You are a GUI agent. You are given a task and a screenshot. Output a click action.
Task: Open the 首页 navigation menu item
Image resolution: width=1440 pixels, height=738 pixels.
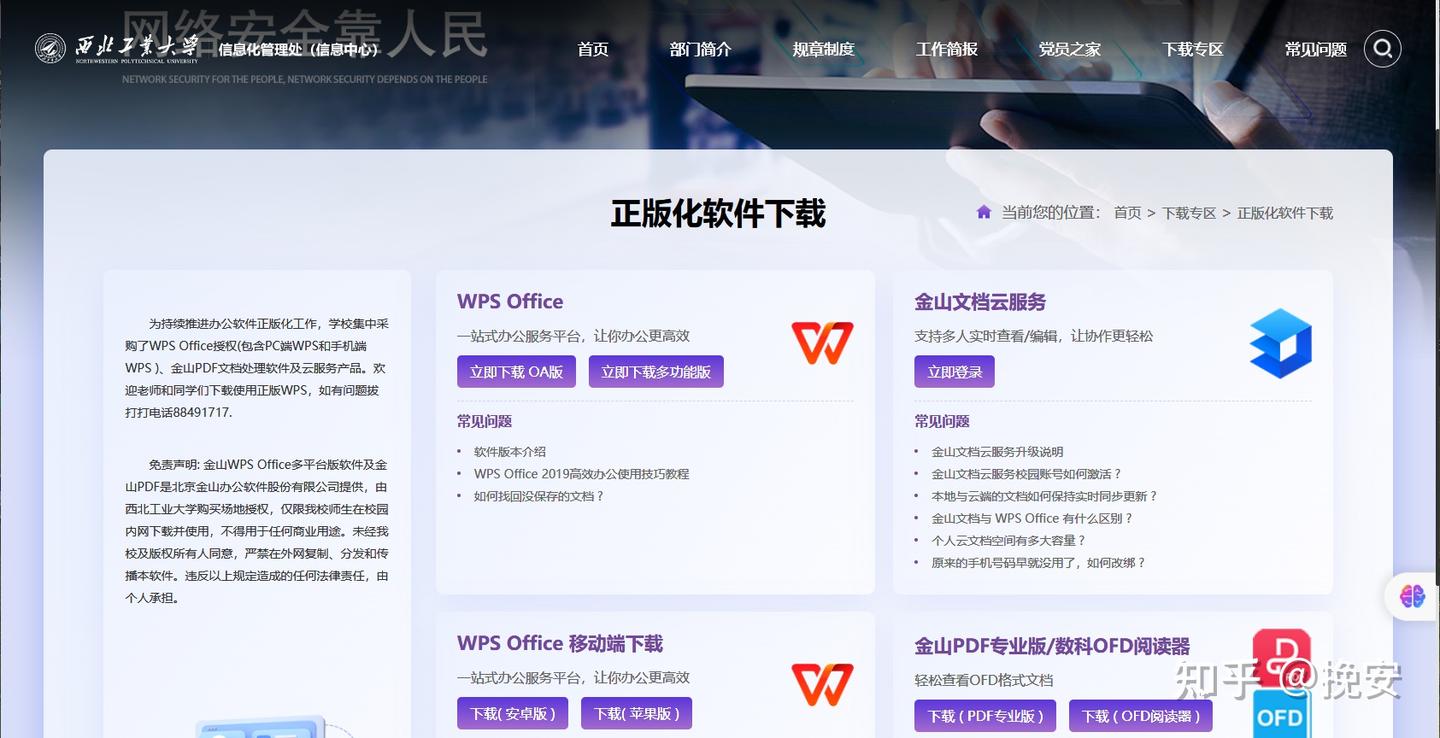coord(593,49)
